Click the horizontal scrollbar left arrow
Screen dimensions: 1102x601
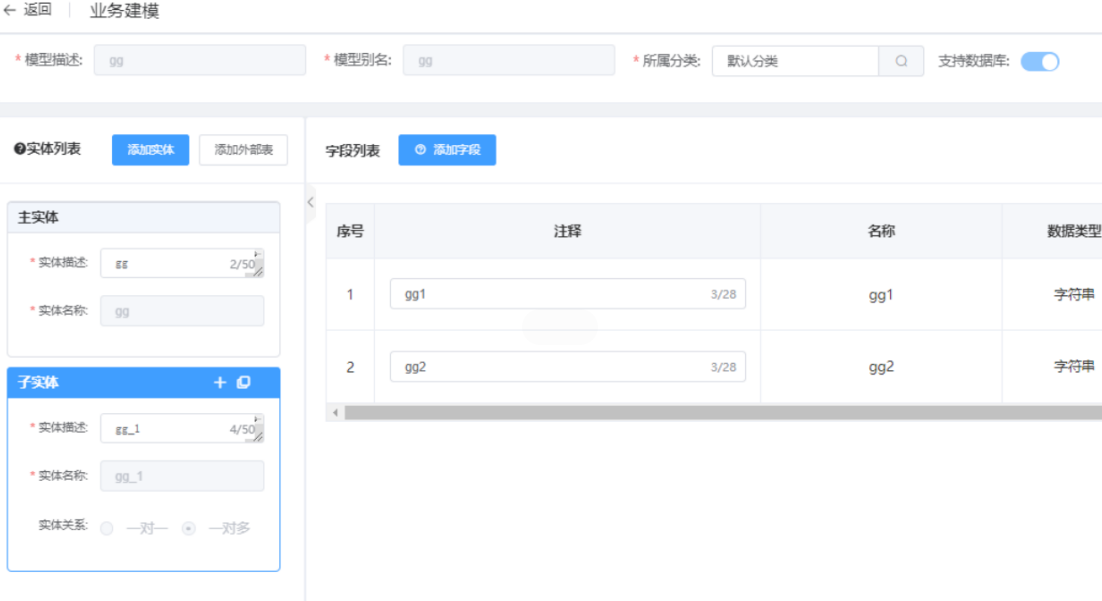coord(335,412)
